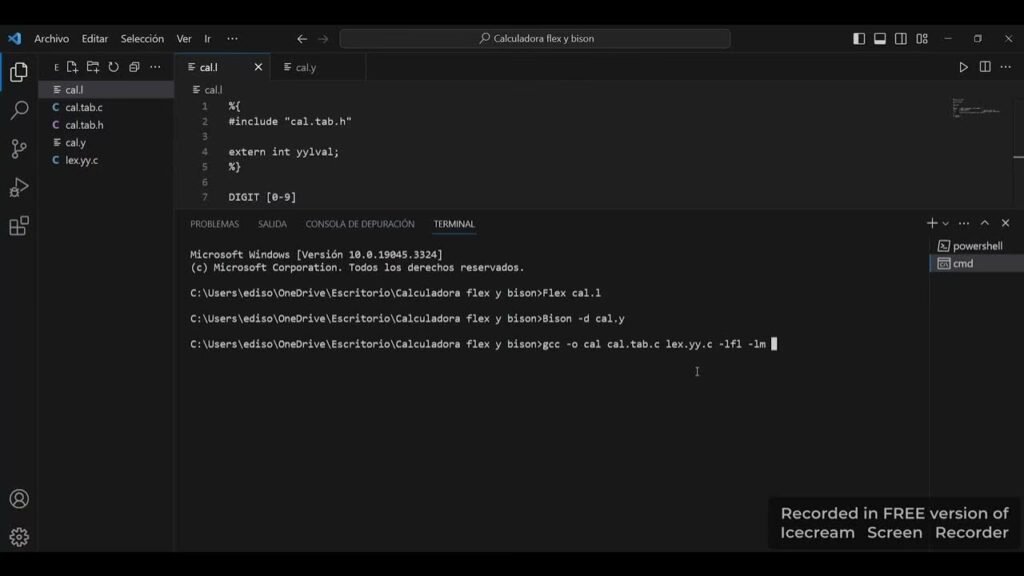Open the Source Control view
This screenshot has width=1024, height=576.
point(18,149)
